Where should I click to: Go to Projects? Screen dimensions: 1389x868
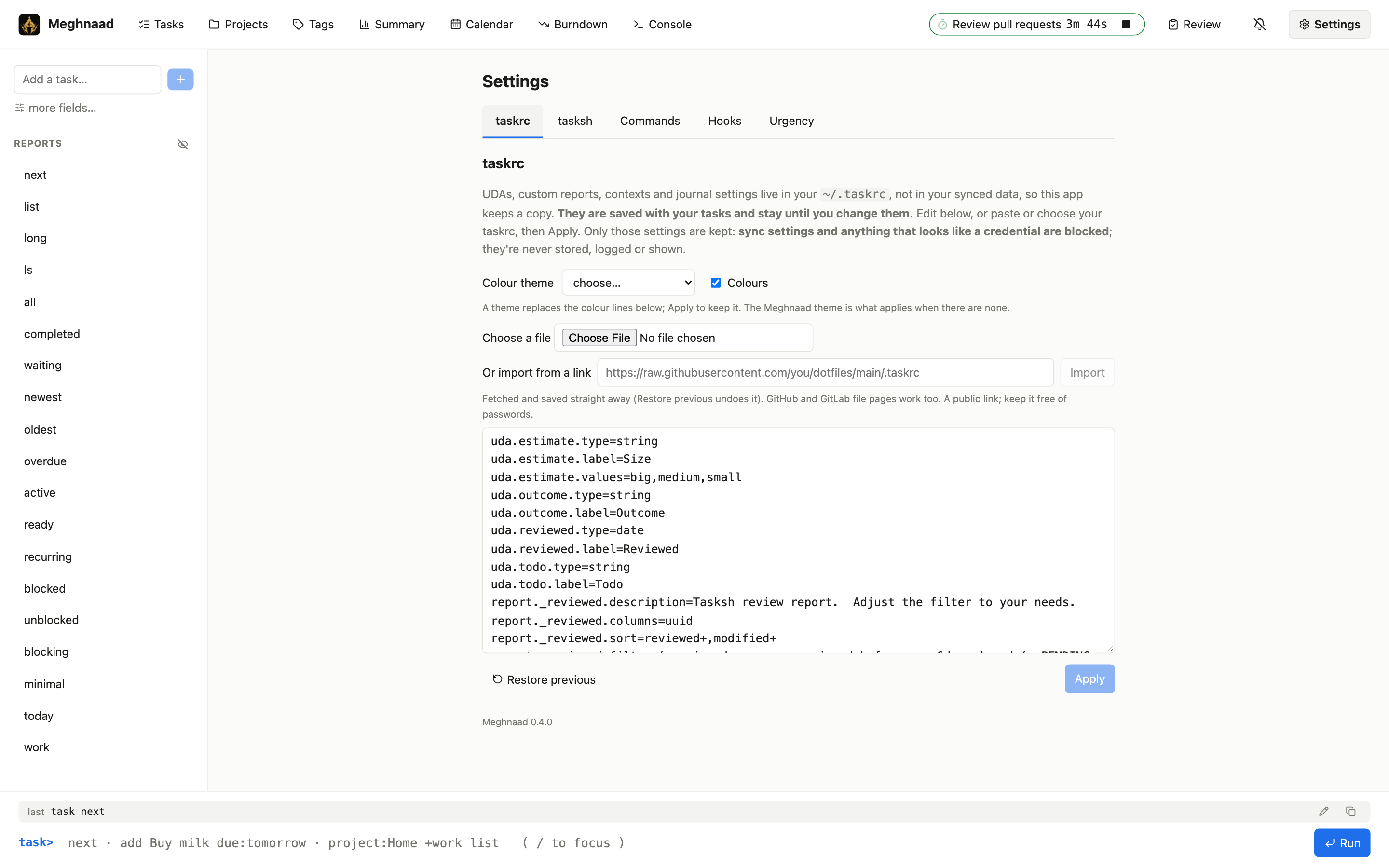(x=238, y=24)
